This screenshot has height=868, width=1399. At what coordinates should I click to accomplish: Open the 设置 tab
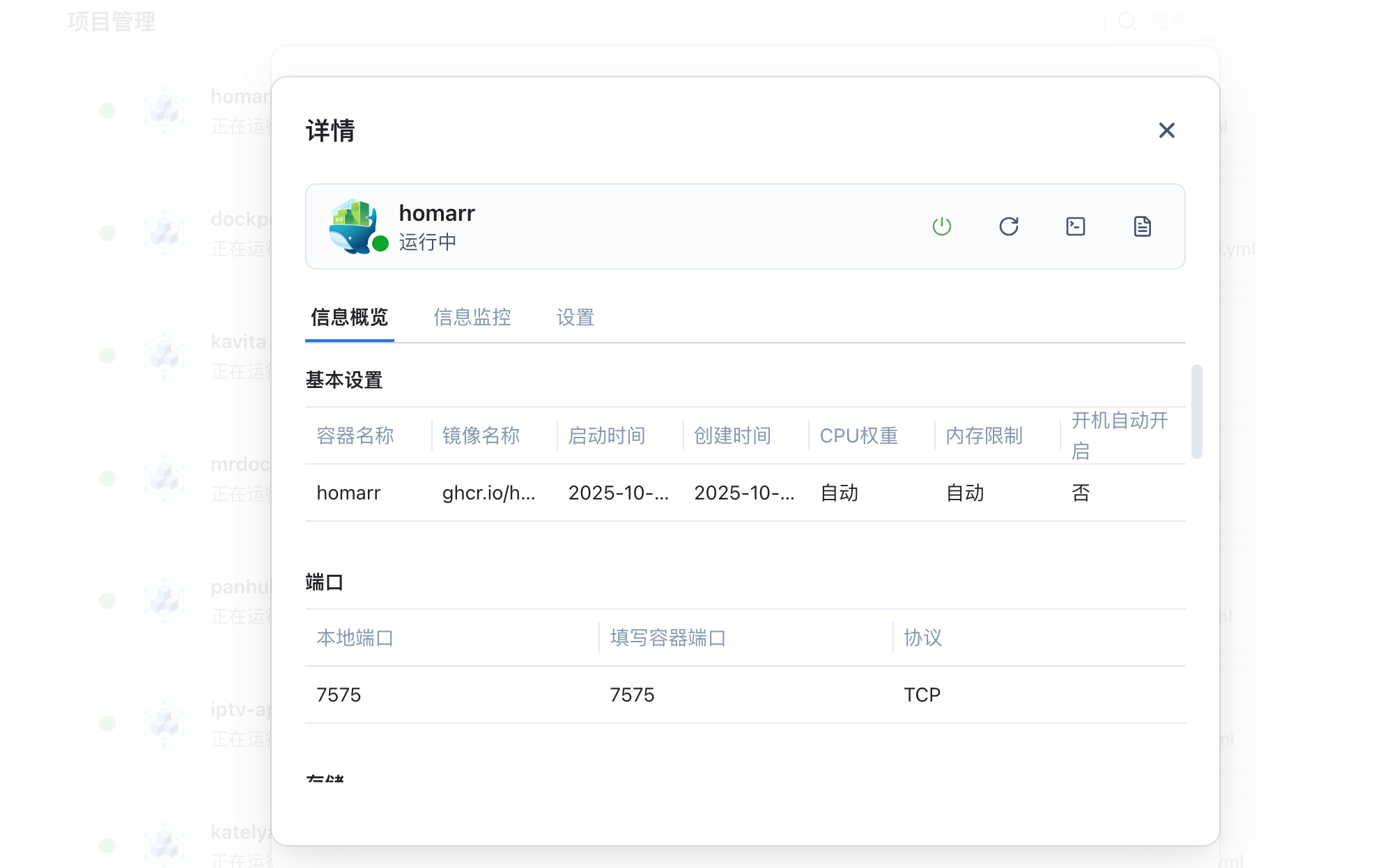tap(575, 318)
